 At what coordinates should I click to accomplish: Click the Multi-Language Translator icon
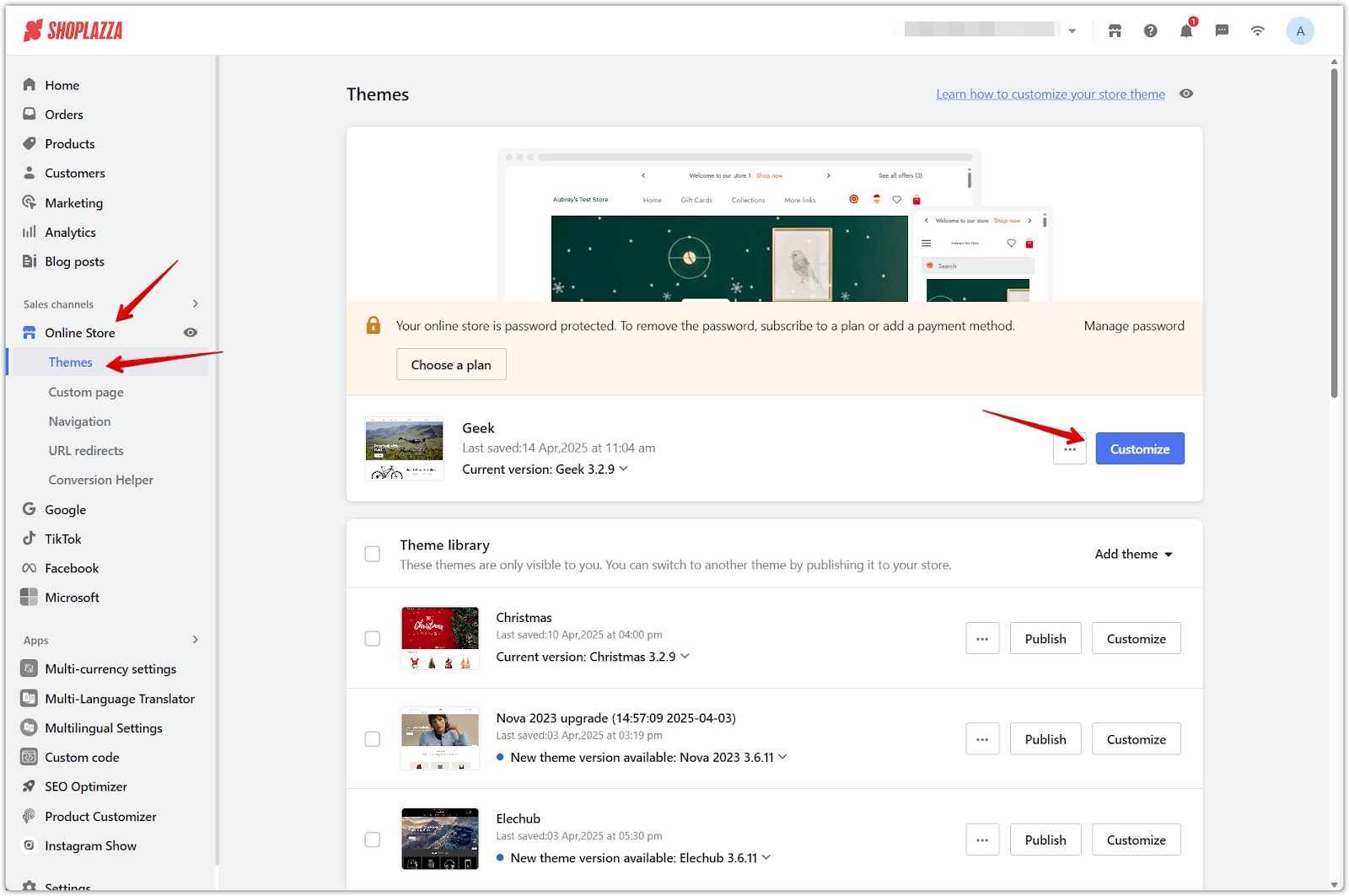pos(30,698)
